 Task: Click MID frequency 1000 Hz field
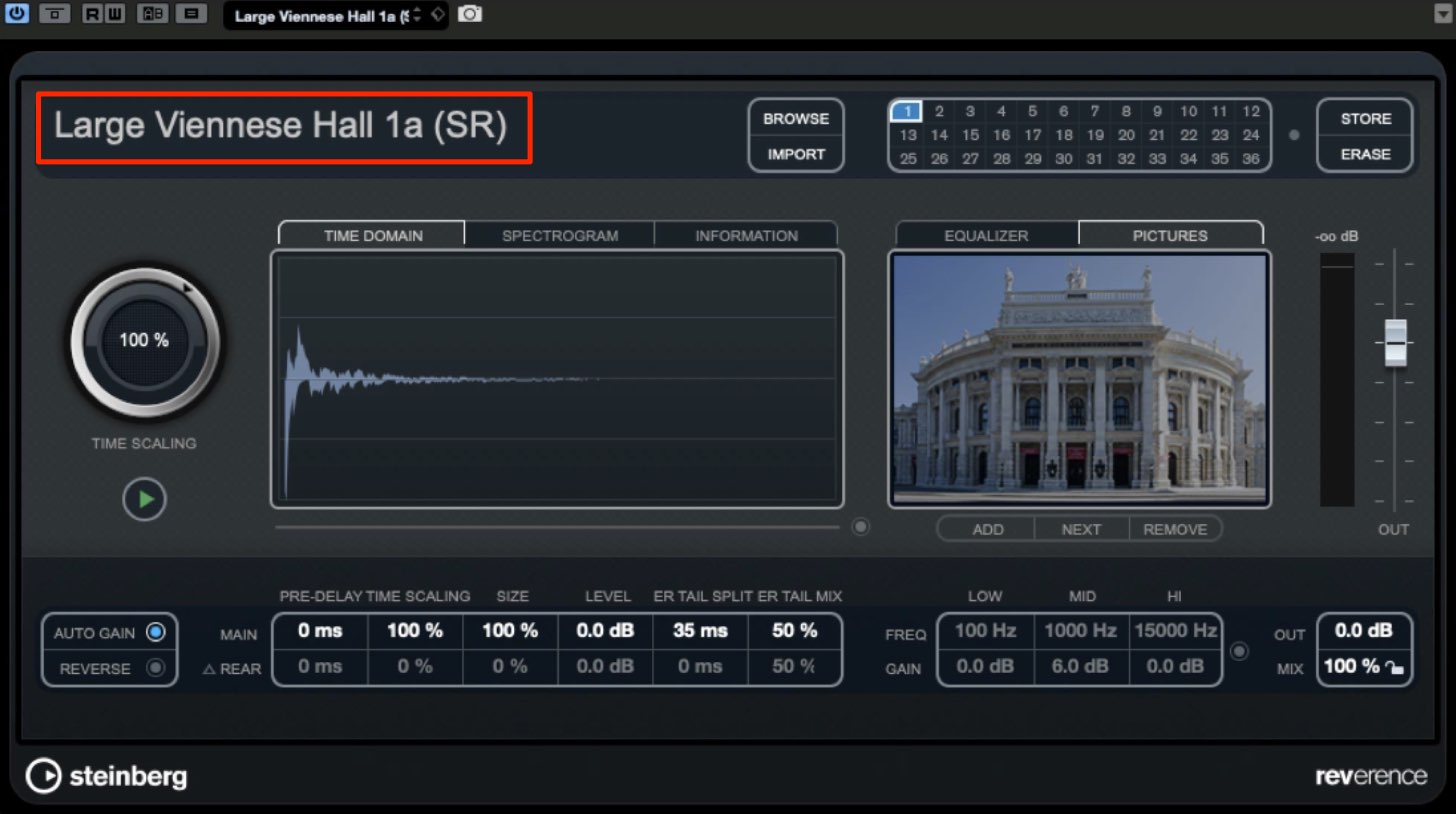click(x=1080, y=631)
